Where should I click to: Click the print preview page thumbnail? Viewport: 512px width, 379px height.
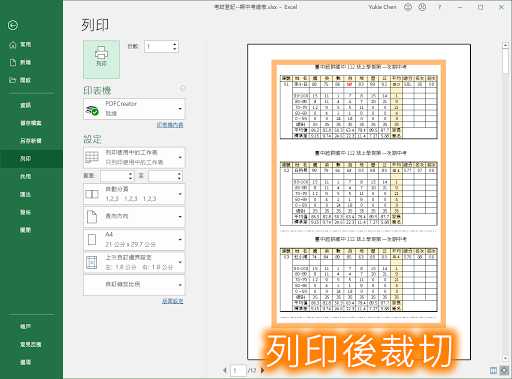359,202
